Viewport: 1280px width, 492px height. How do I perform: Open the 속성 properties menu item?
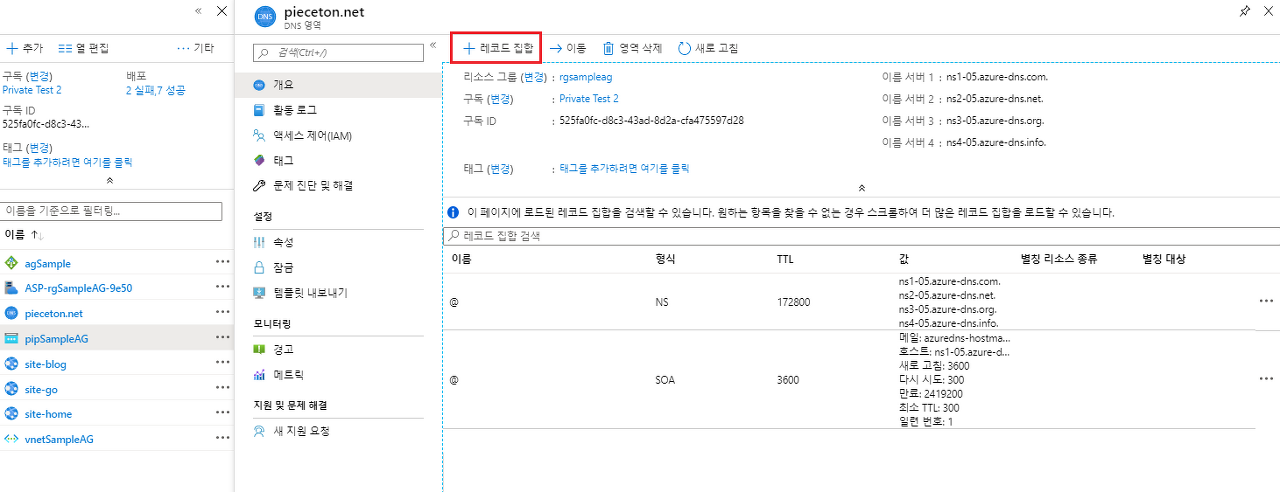point(340,242)
